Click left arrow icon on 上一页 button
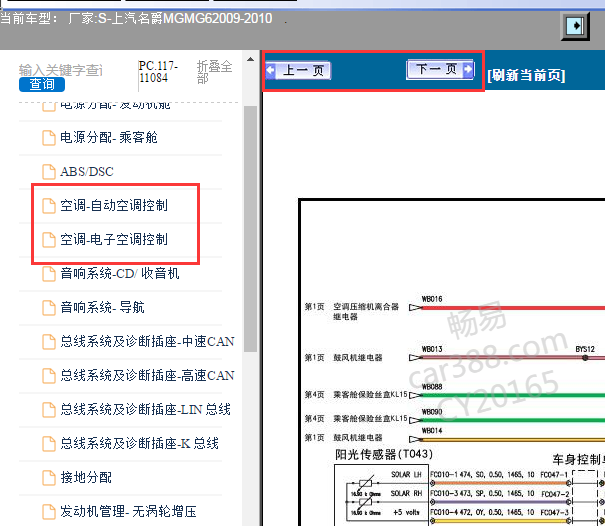 pos(270,70)
